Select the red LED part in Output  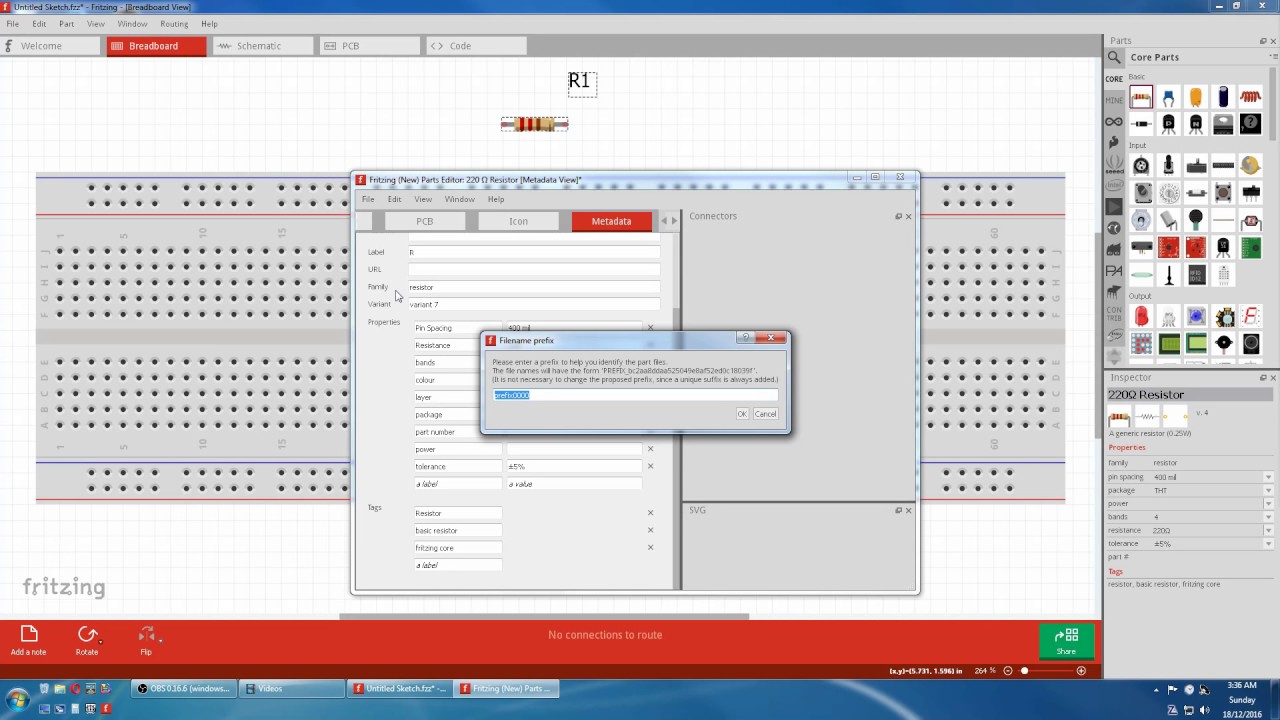tap(1141, 316)
